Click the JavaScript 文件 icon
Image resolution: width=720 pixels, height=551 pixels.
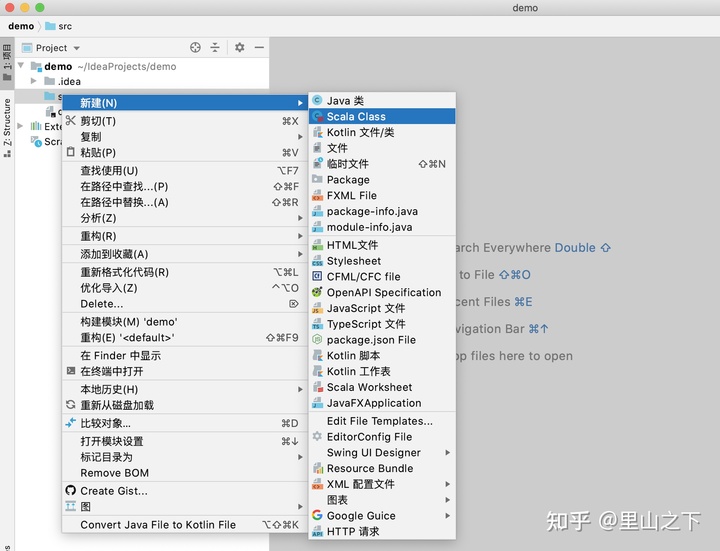coord(317,308)
